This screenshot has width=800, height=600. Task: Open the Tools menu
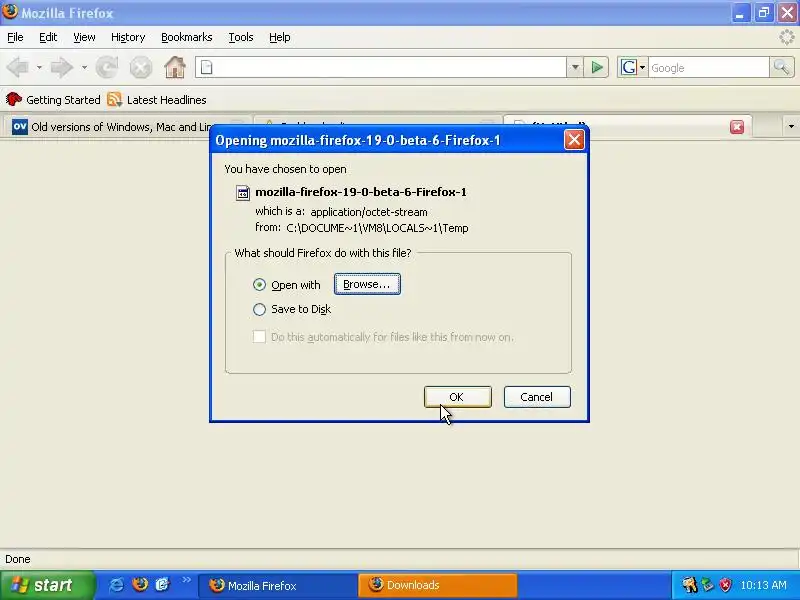click(x=241, y=37)
